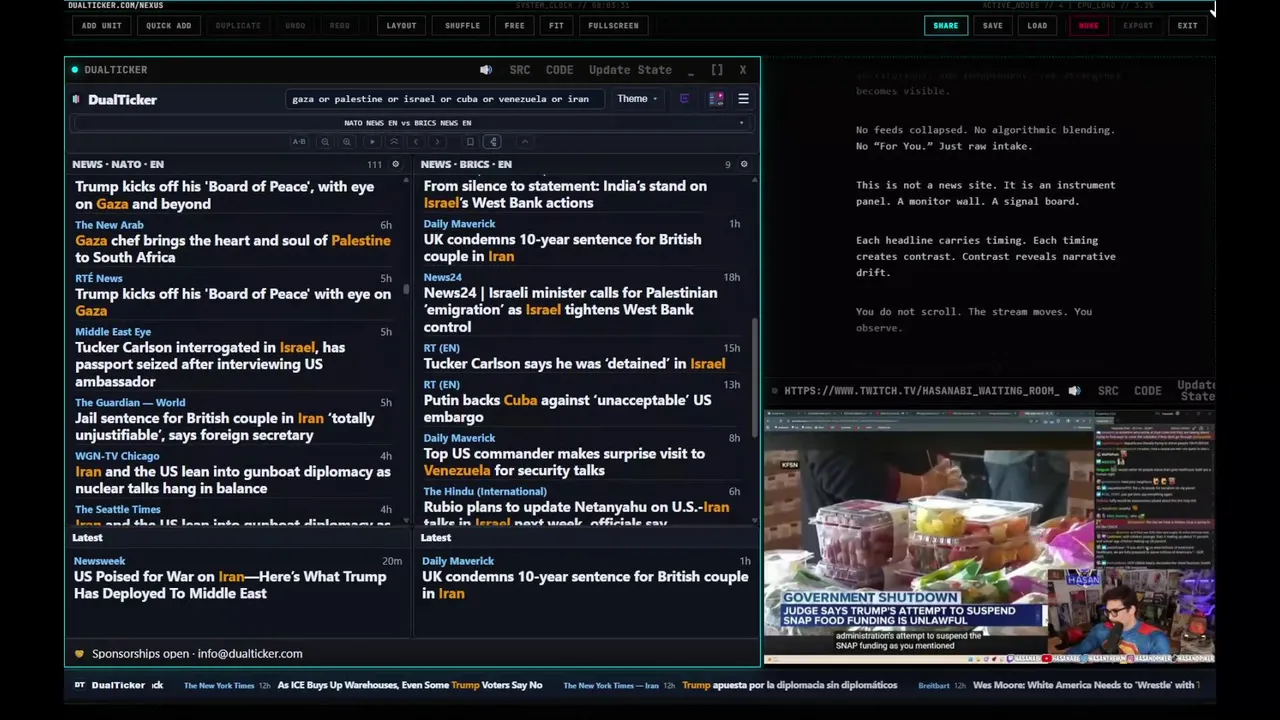Click CODE on the DualTicker unit
This screenshot has width=1280, height=720.
coord(559,70)
